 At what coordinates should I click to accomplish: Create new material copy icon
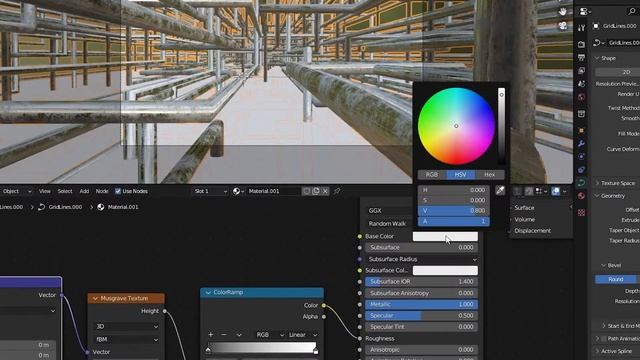pos(316,191)
